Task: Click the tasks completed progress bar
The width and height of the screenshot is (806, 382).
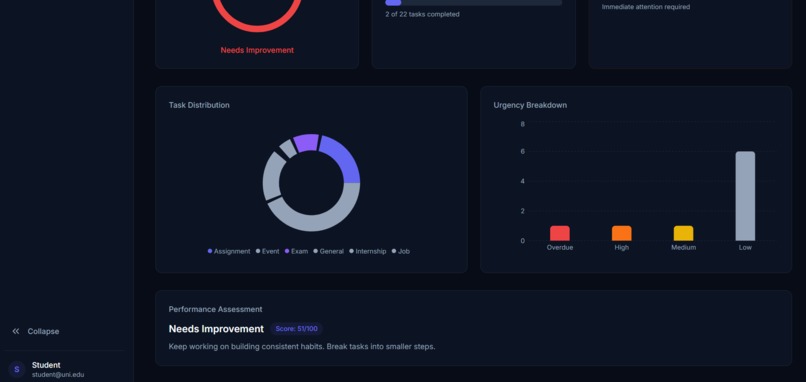Action: coord(473,3)
